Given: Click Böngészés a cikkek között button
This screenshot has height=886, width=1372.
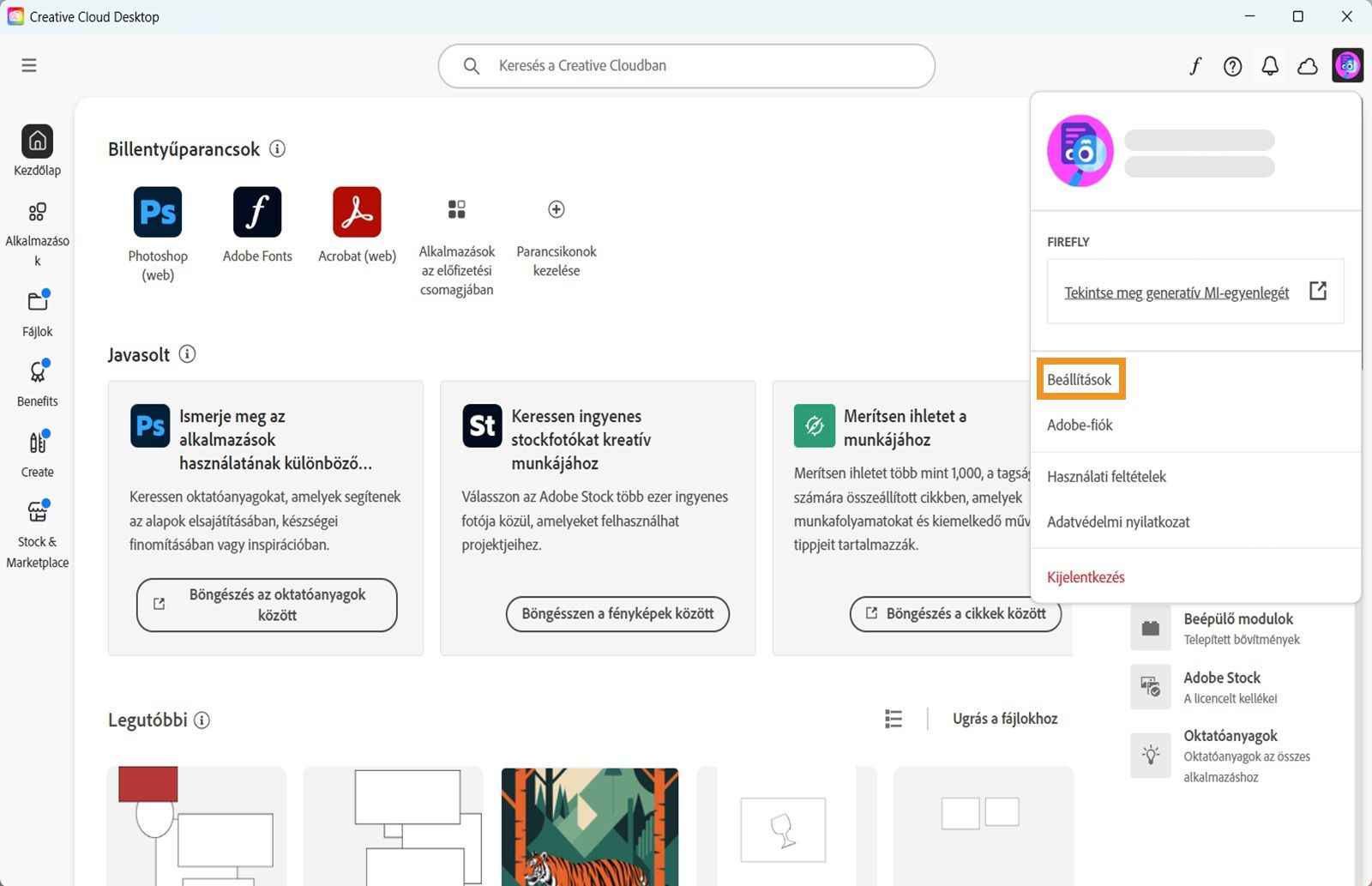Looking at the screenshot, I should point(955,614).
